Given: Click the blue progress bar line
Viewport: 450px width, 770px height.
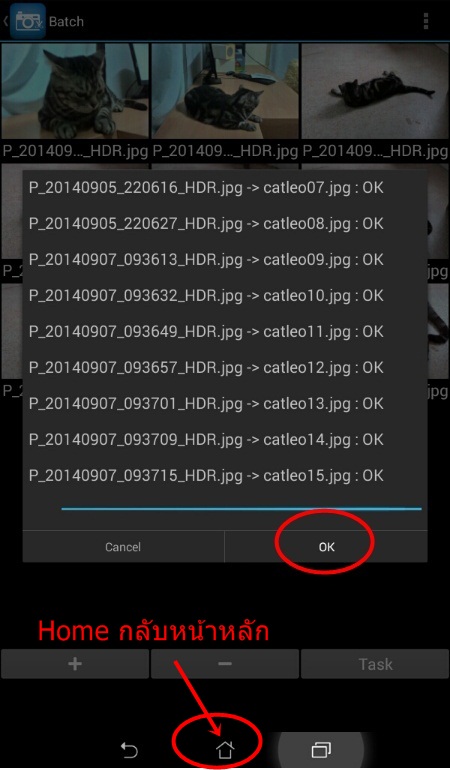Looking at the screenshot, I should click(x=241, y=509).
